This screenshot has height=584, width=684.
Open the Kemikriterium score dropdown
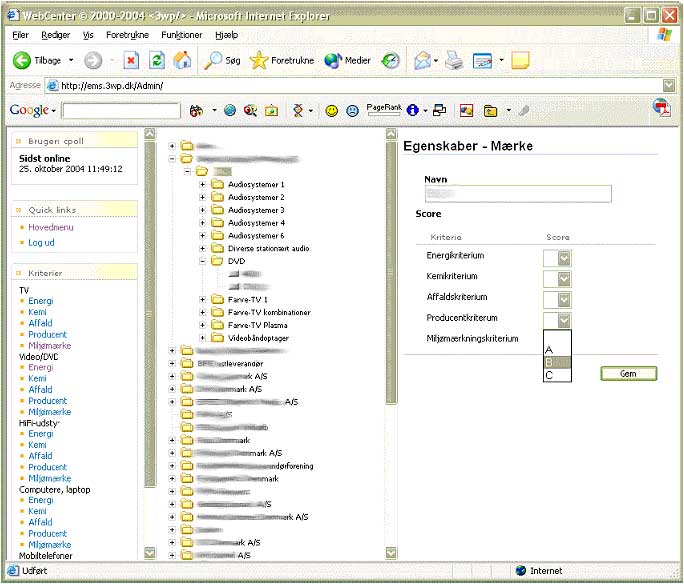pyautogui.click(x=564, y=279)
